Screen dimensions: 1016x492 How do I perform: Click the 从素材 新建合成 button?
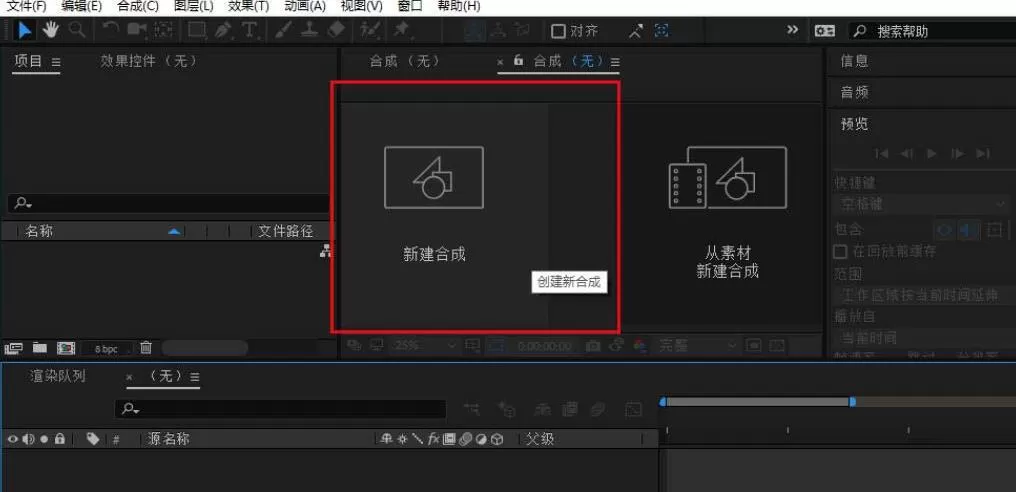click(727, 214)
